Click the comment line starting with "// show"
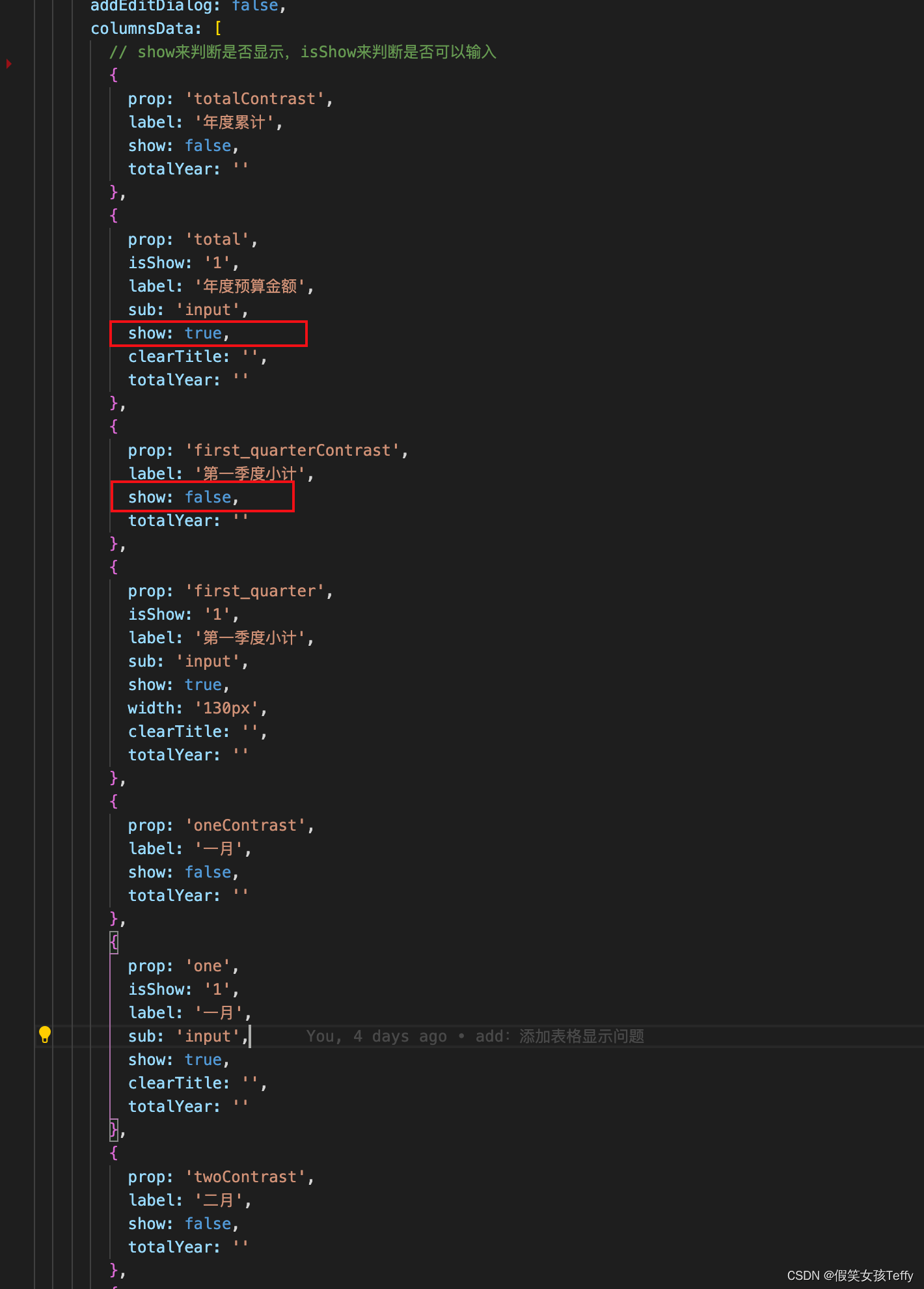 pyautogui.click(x=303, y=52)
